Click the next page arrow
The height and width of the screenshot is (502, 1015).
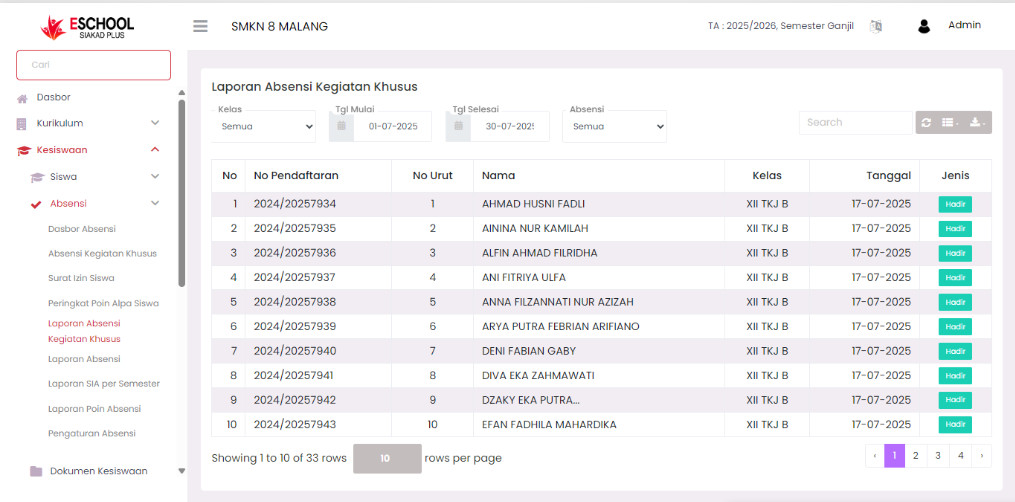(x=982, y=455)
